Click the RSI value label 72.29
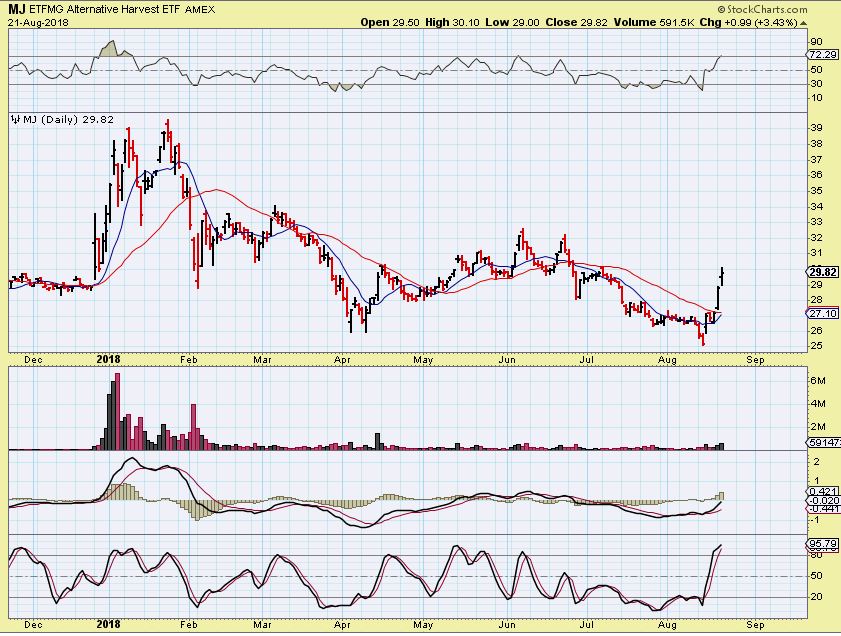 pyautogui.click(x=823, y=55)
